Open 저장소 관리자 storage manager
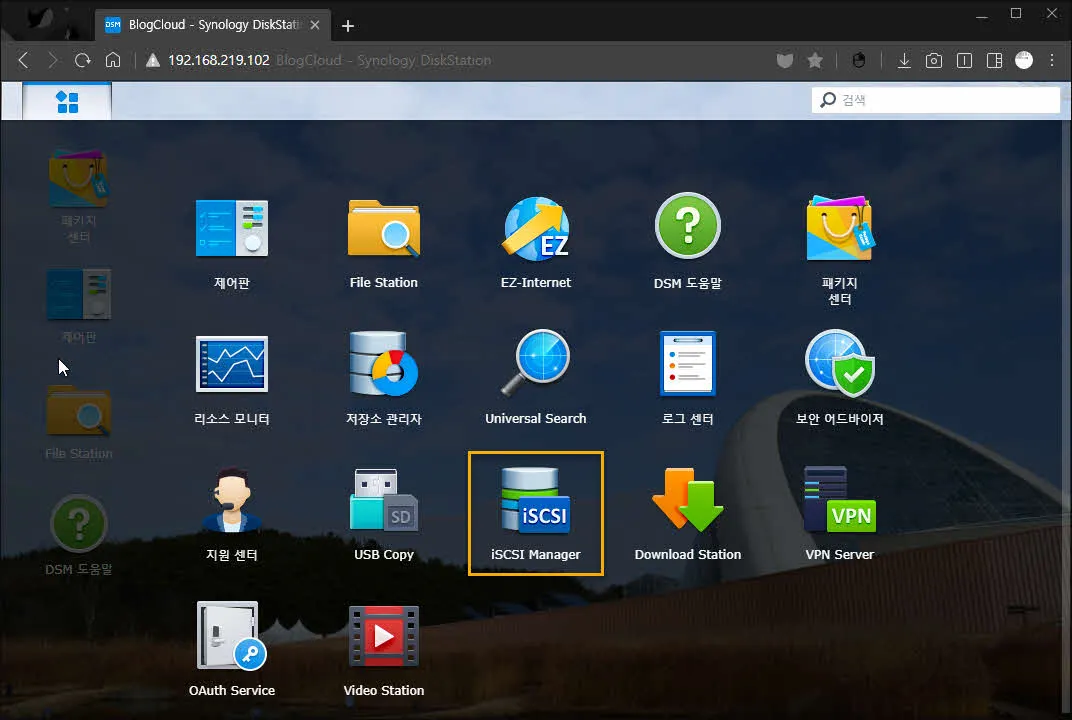Image resolution: width=1072 pixels, height=720 pixels. tap(384, 379)
